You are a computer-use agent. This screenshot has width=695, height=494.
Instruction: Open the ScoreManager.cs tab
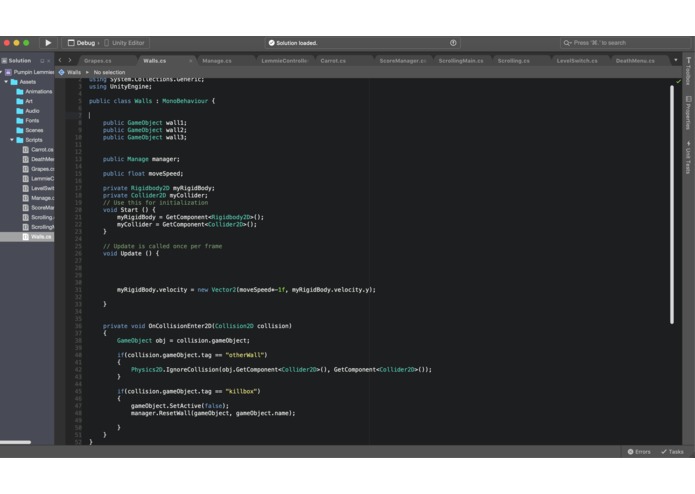(402, 61)
